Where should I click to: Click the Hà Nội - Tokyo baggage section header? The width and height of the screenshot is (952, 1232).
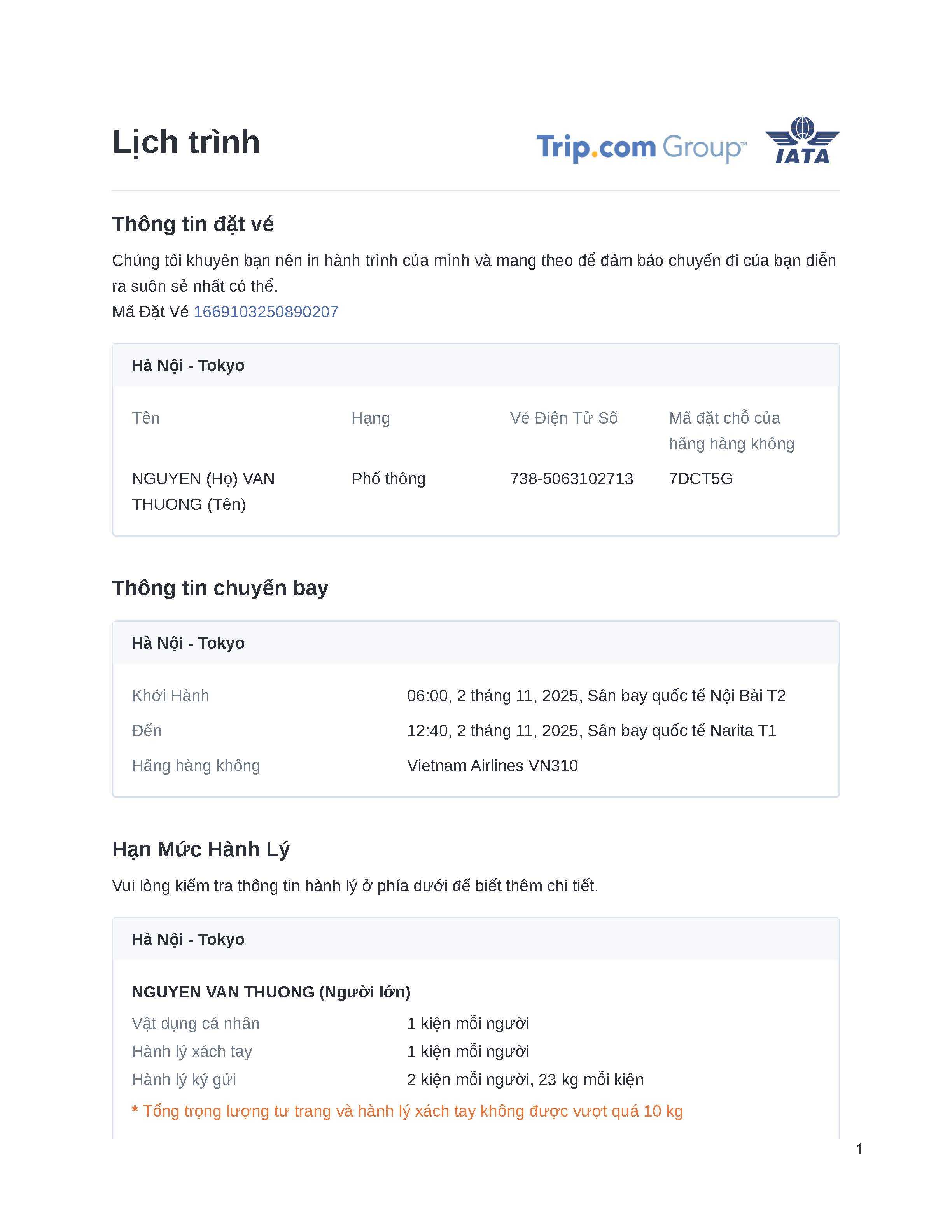click(188, 939)
